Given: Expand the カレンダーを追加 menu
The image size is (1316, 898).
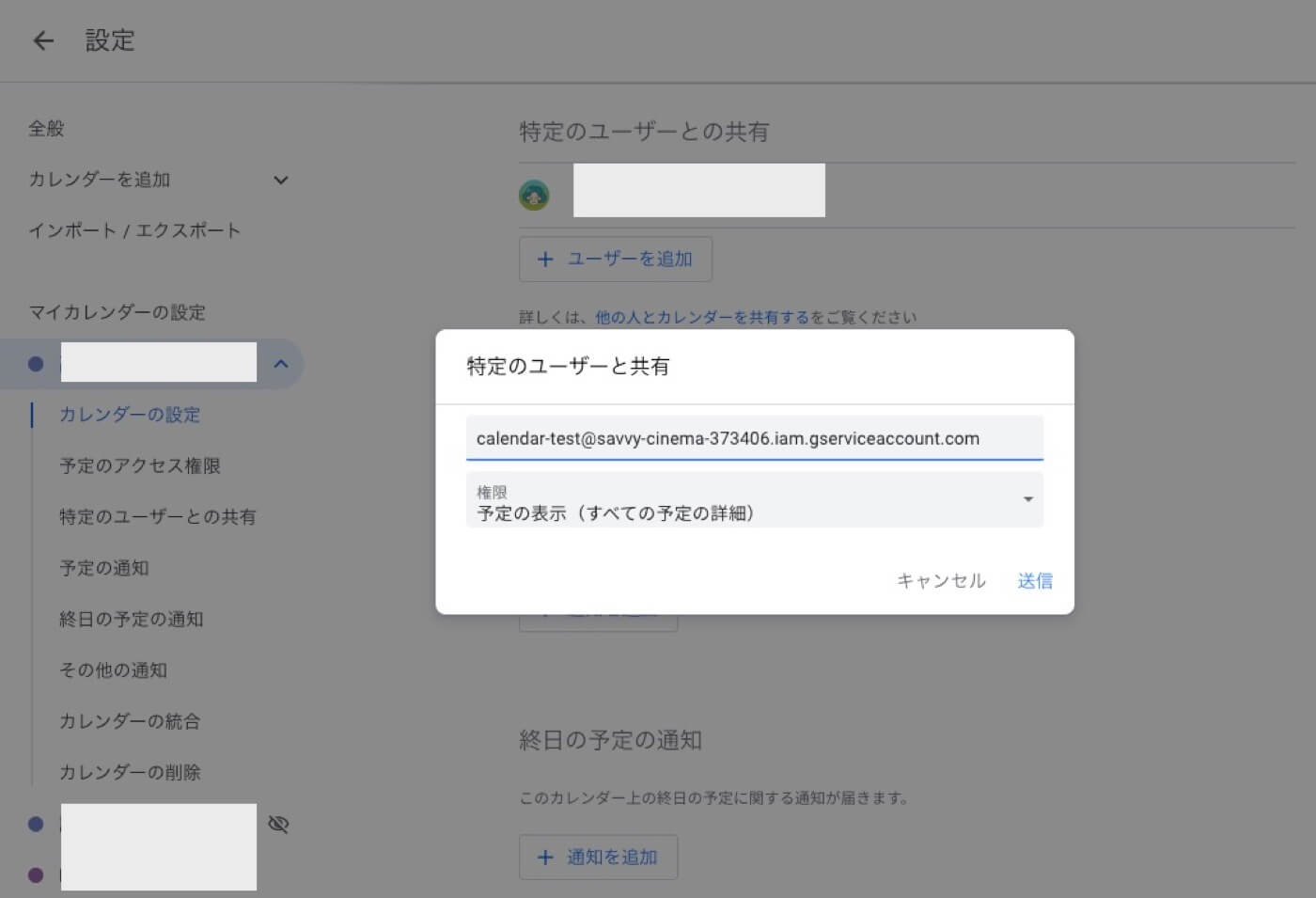Looking at the screenshot, I should tap(280, 179).
